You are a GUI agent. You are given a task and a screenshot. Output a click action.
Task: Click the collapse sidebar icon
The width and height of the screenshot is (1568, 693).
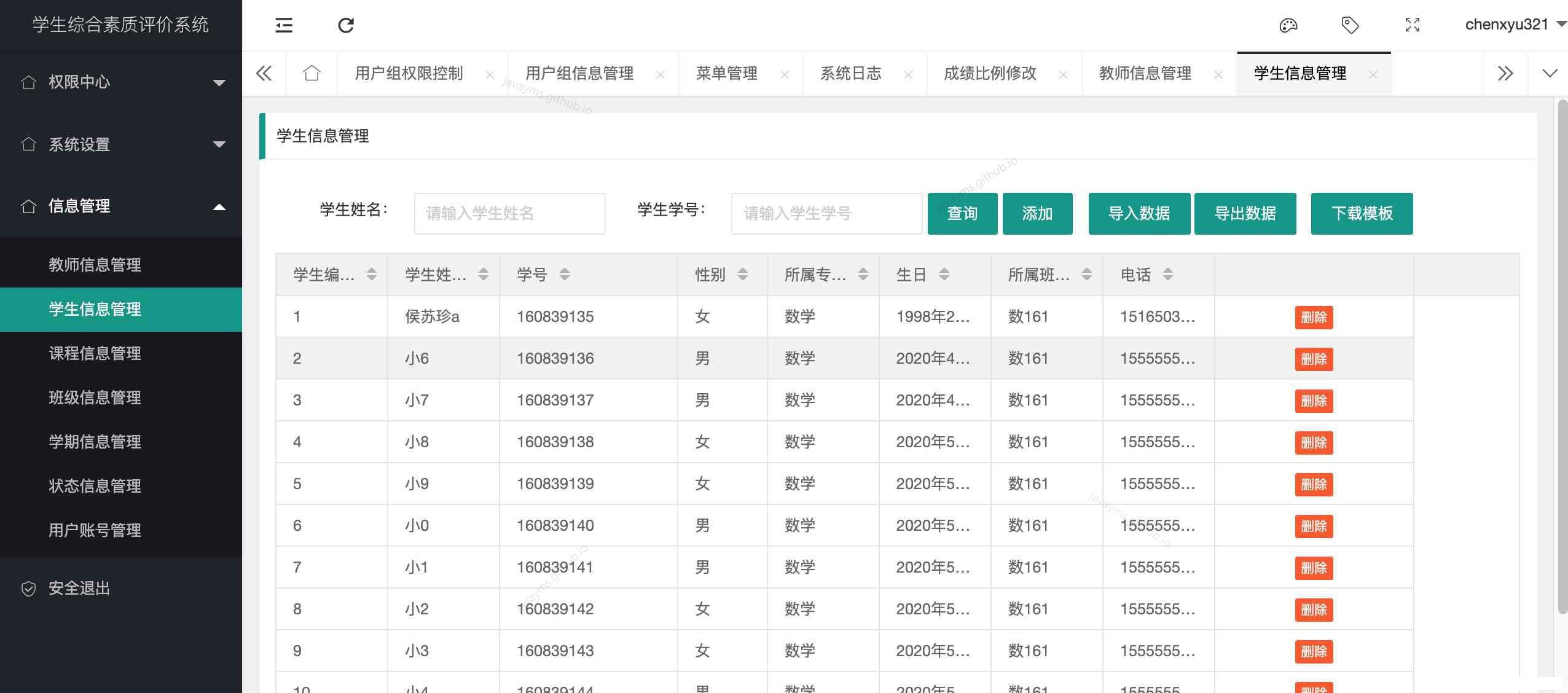[283, 25]
